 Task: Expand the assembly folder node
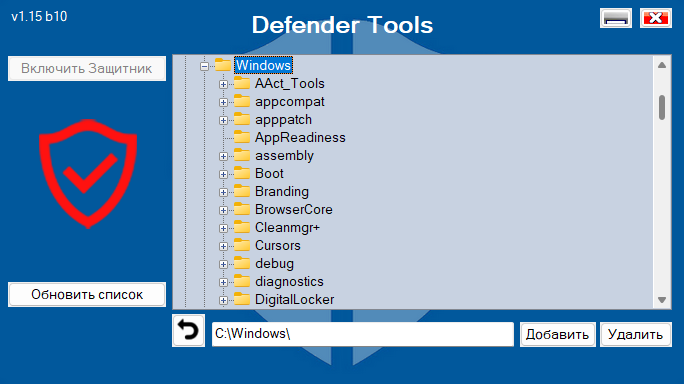223,156
